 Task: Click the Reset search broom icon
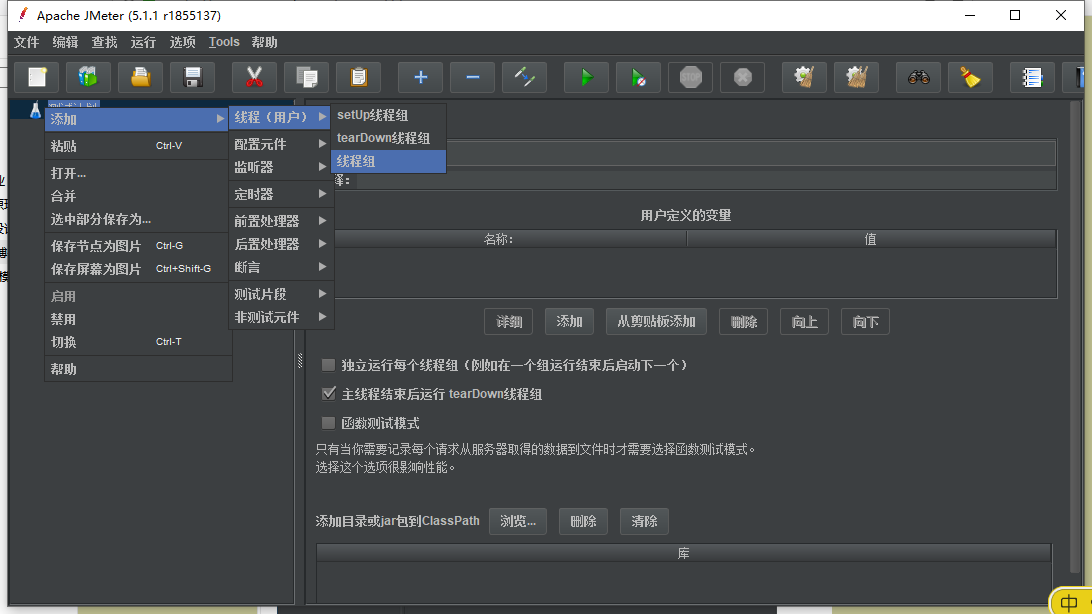(970, 77)
